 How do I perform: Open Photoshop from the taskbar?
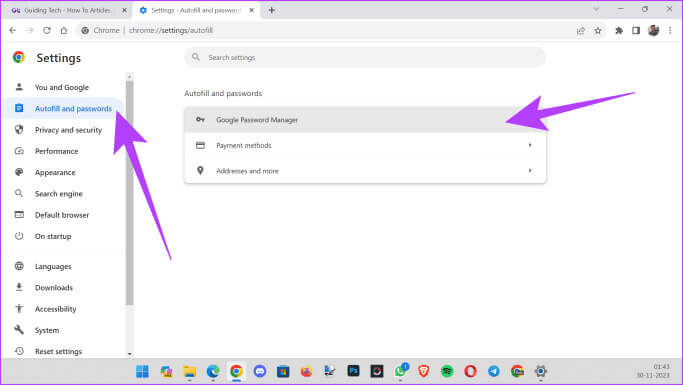click(353, 371)
